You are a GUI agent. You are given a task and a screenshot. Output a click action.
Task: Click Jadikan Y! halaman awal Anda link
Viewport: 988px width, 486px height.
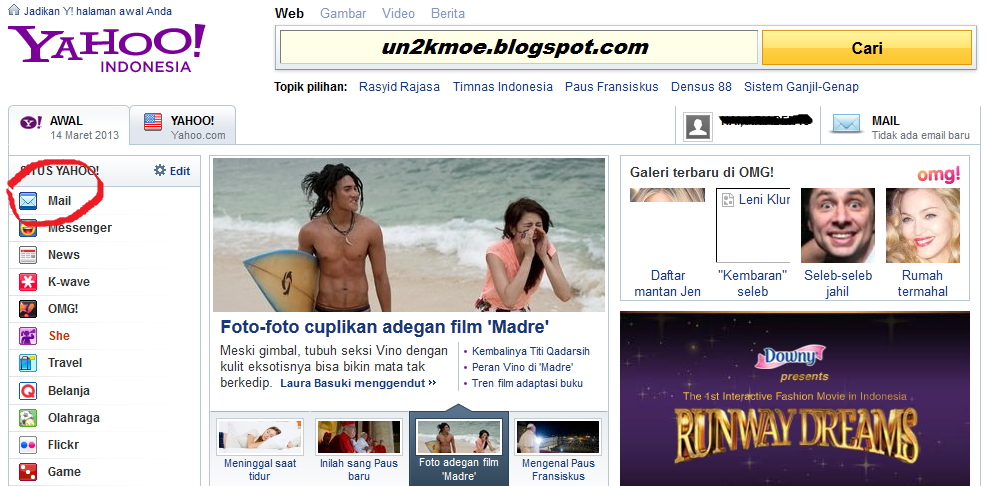click(x=98, y=11)
